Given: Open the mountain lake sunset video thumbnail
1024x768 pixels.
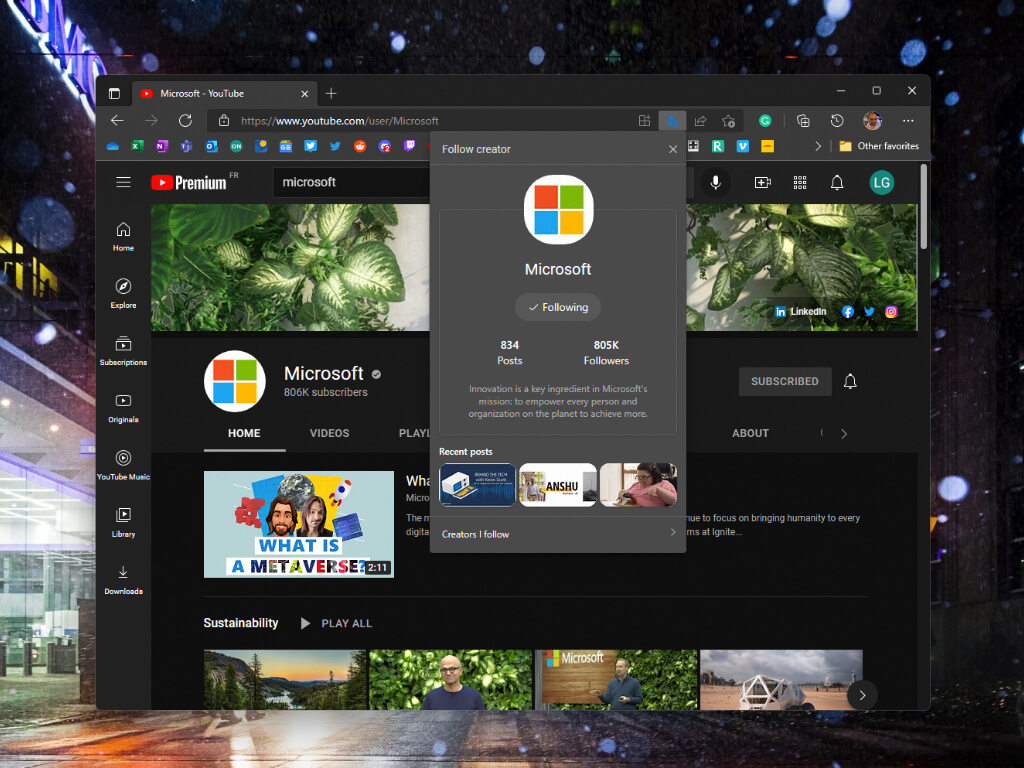Looking at the screenshot, I should pos(285,679).
